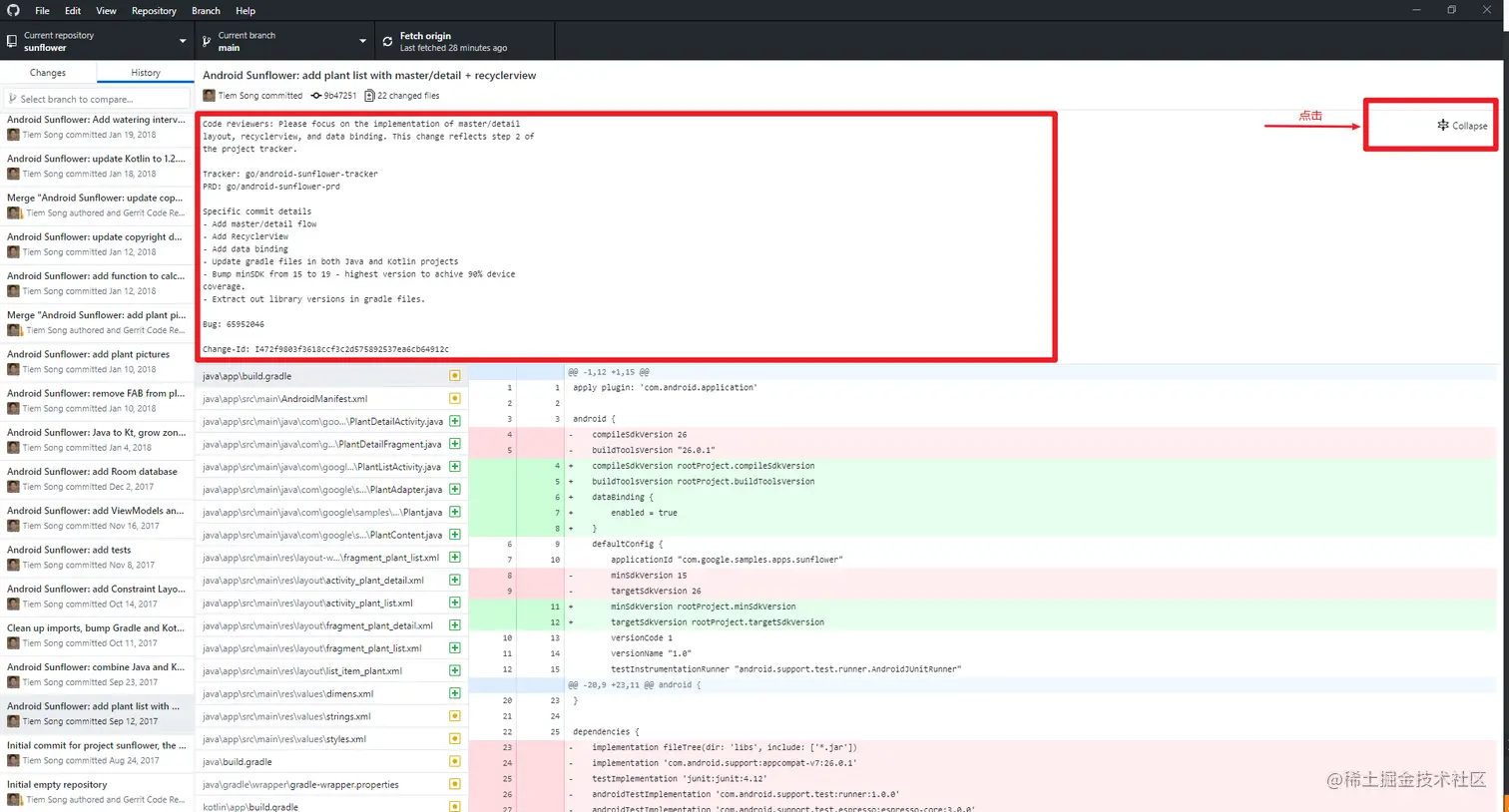Click the Fetch origin button
Image resolution: width=1509 pixels, height=812 pixels.
[x=464, y=41]
